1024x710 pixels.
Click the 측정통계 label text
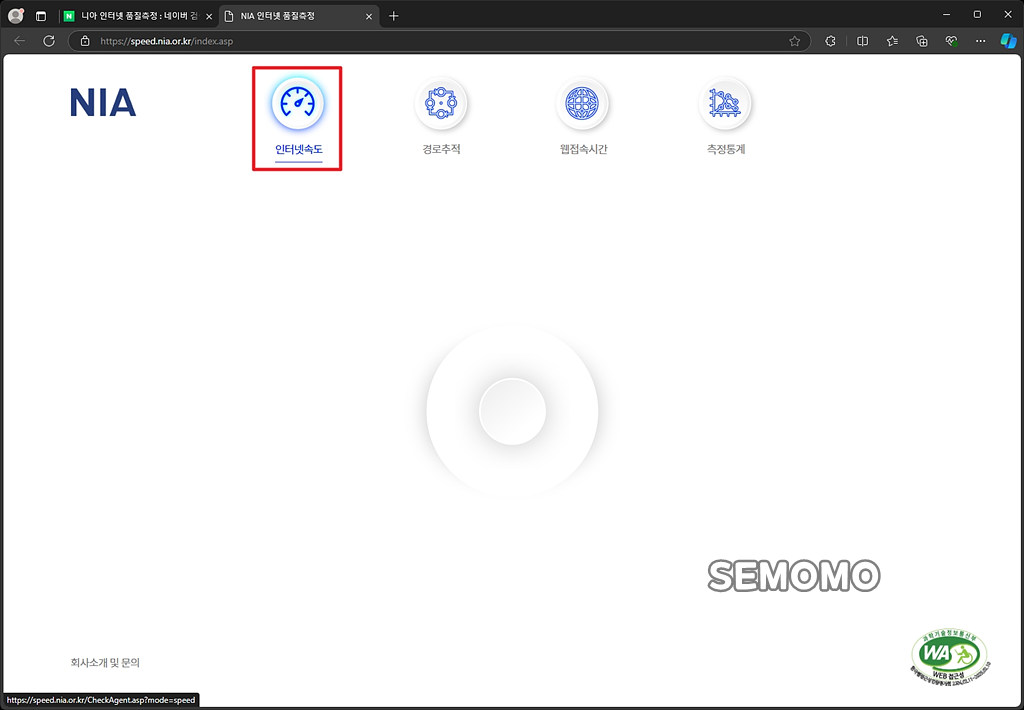[x=726, y=149]
